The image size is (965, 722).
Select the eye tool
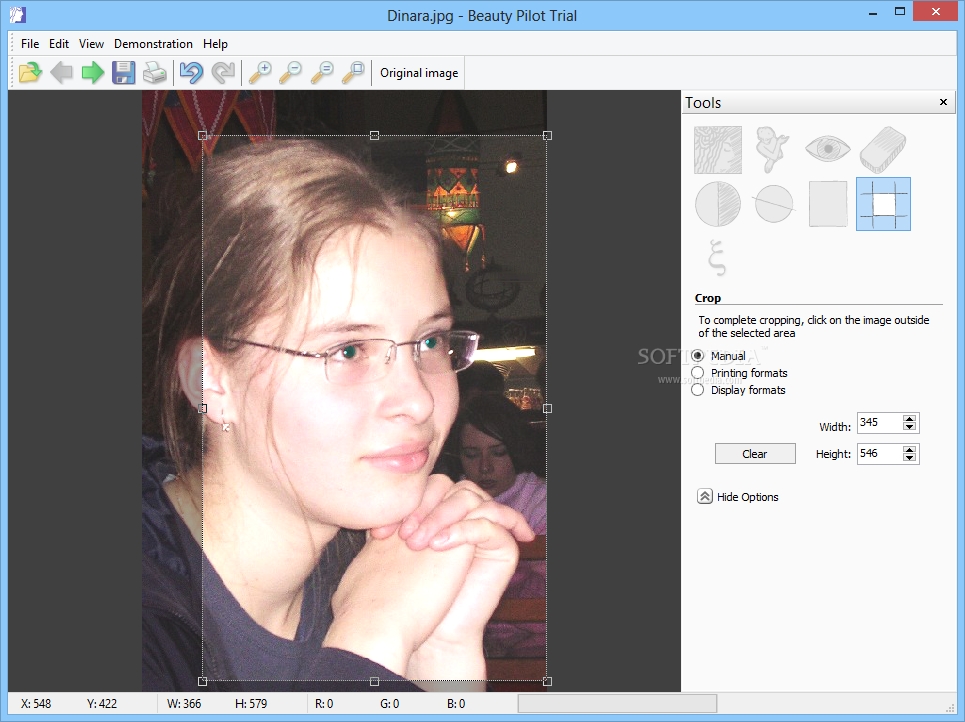828,149
